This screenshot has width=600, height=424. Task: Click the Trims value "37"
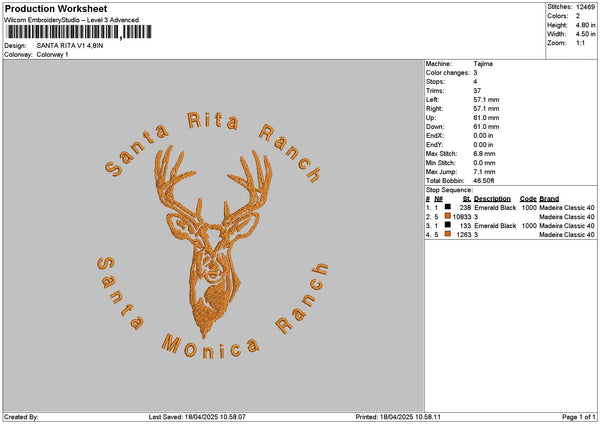(477, 91)
